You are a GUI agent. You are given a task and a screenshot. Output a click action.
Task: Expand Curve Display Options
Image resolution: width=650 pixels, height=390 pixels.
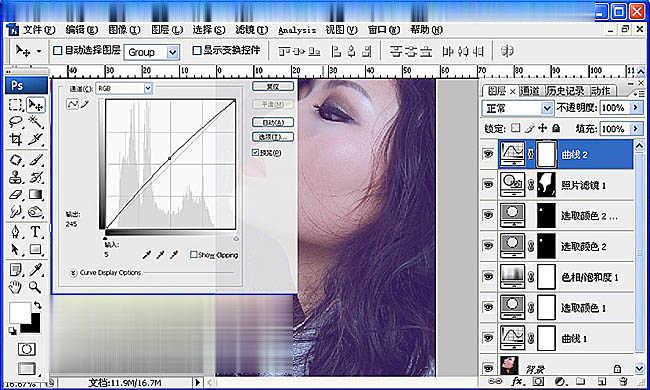click(73, 273)
